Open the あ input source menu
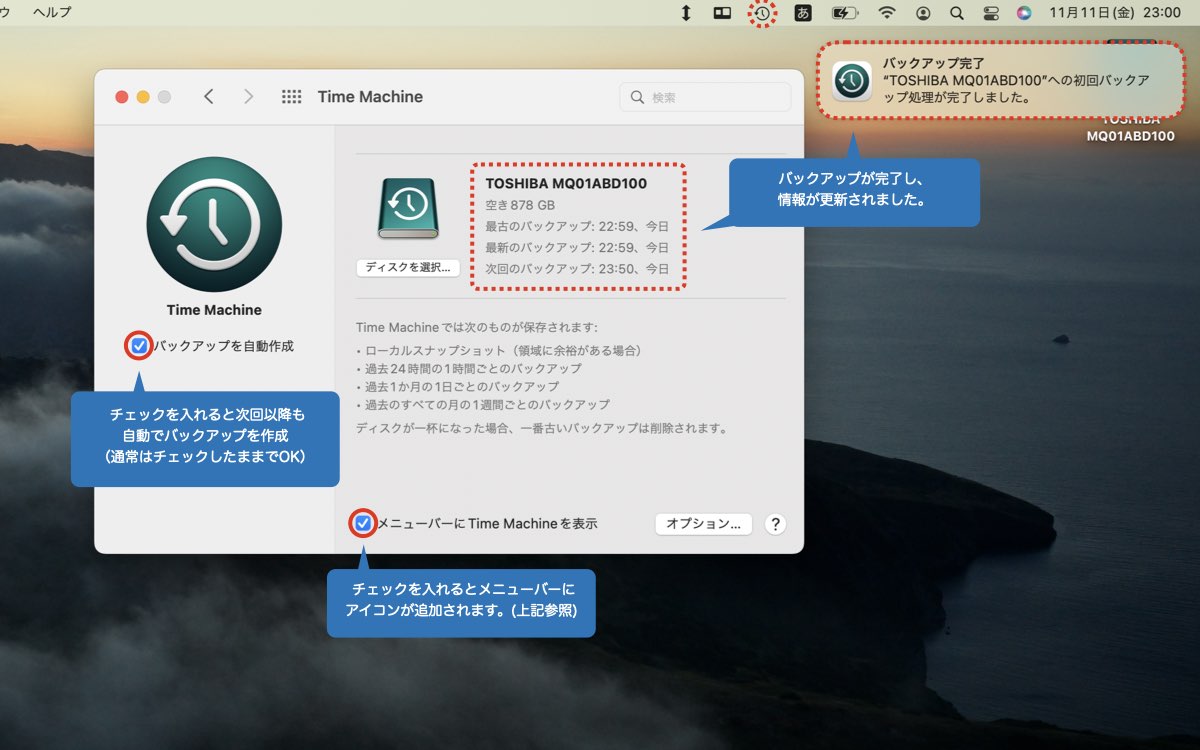Screen dimensions: 1200x750 [802, 13]
